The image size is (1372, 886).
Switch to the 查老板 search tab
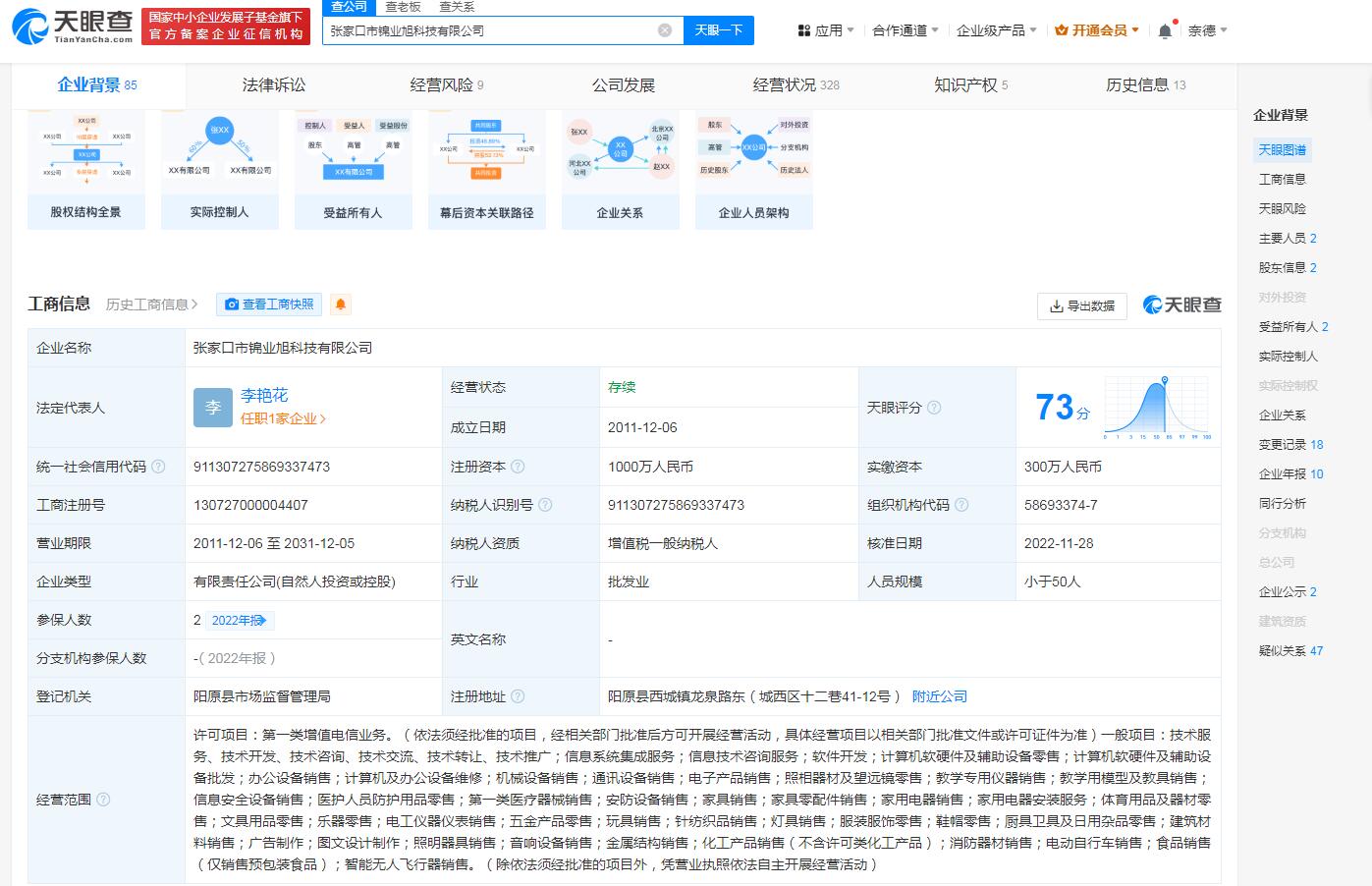(x=404, y=7)
